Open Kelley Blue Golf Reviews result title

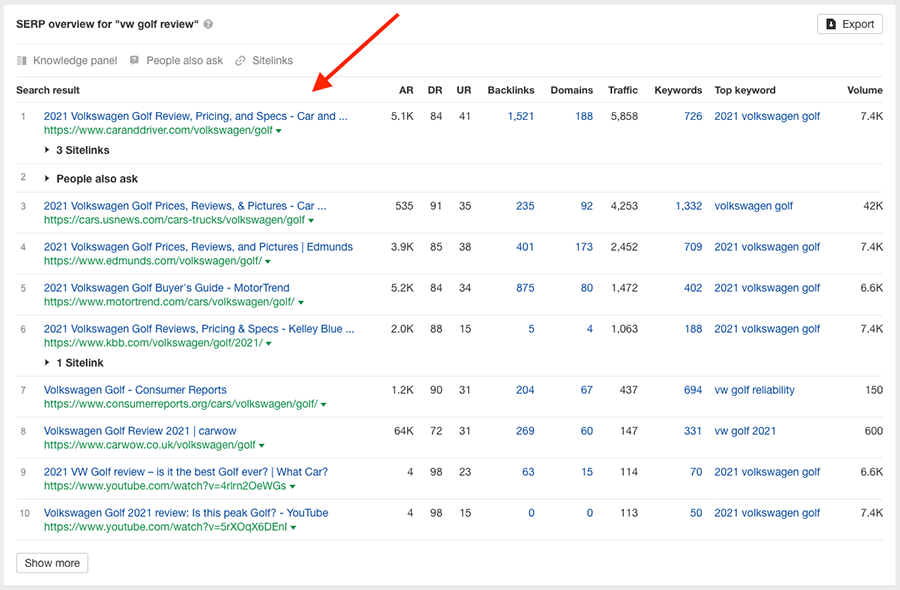199,329
